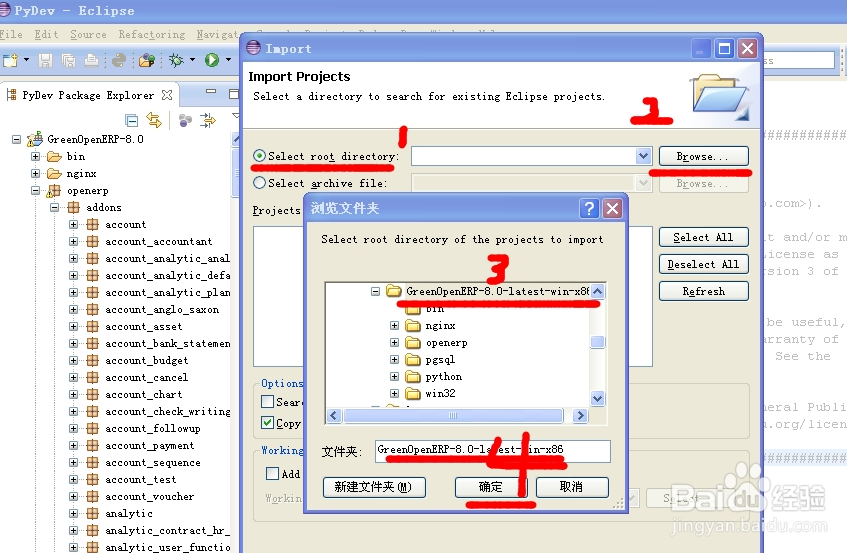Open the File menu
The image size is (847, 553).
pos(11,35)
